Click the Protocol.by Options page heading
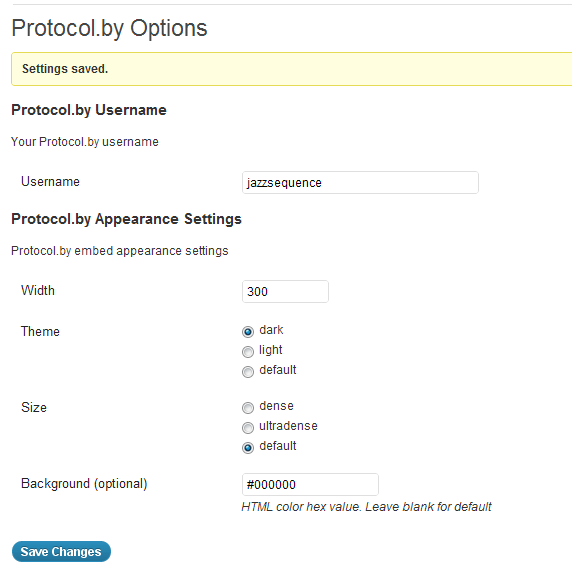The width and height of the screenshot is (572, 581). 109,29
